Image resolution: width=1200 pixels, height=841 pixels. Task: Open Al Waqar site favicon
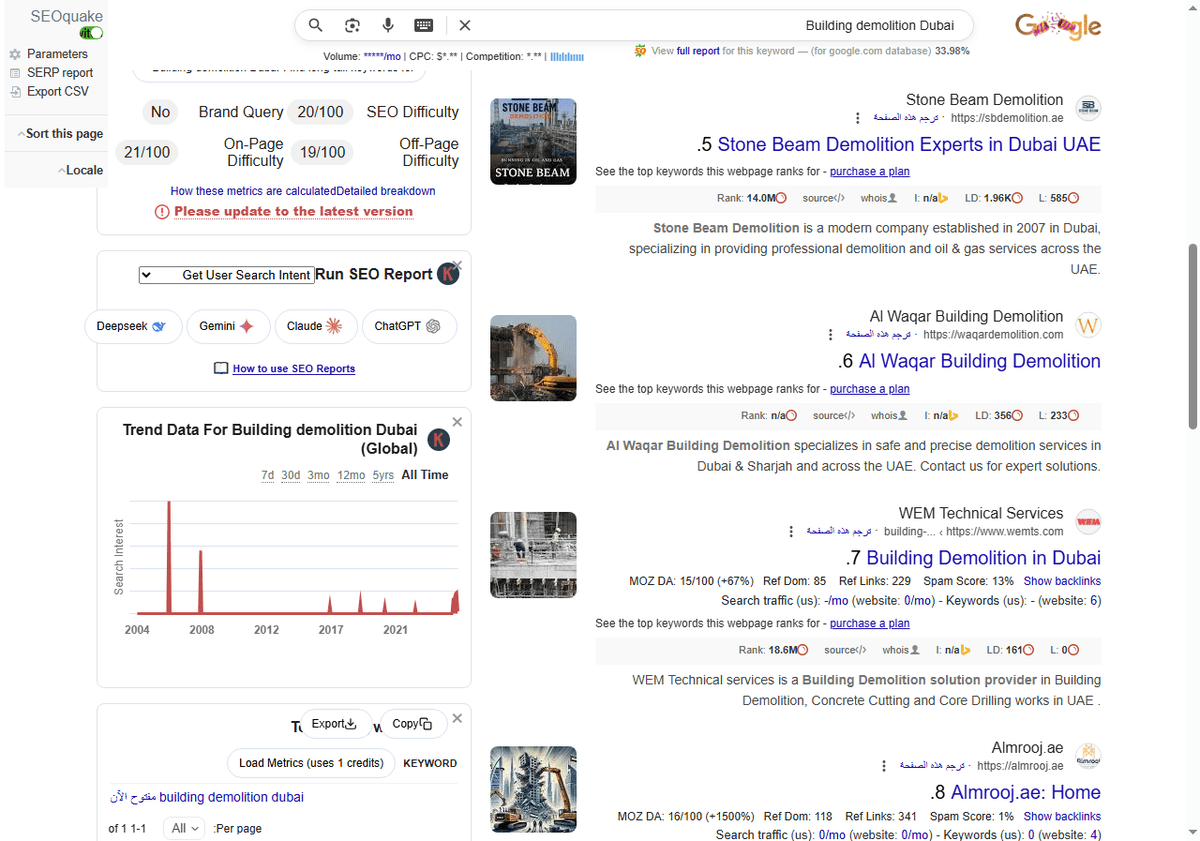pyautogui.click(x=1088, y=326)
